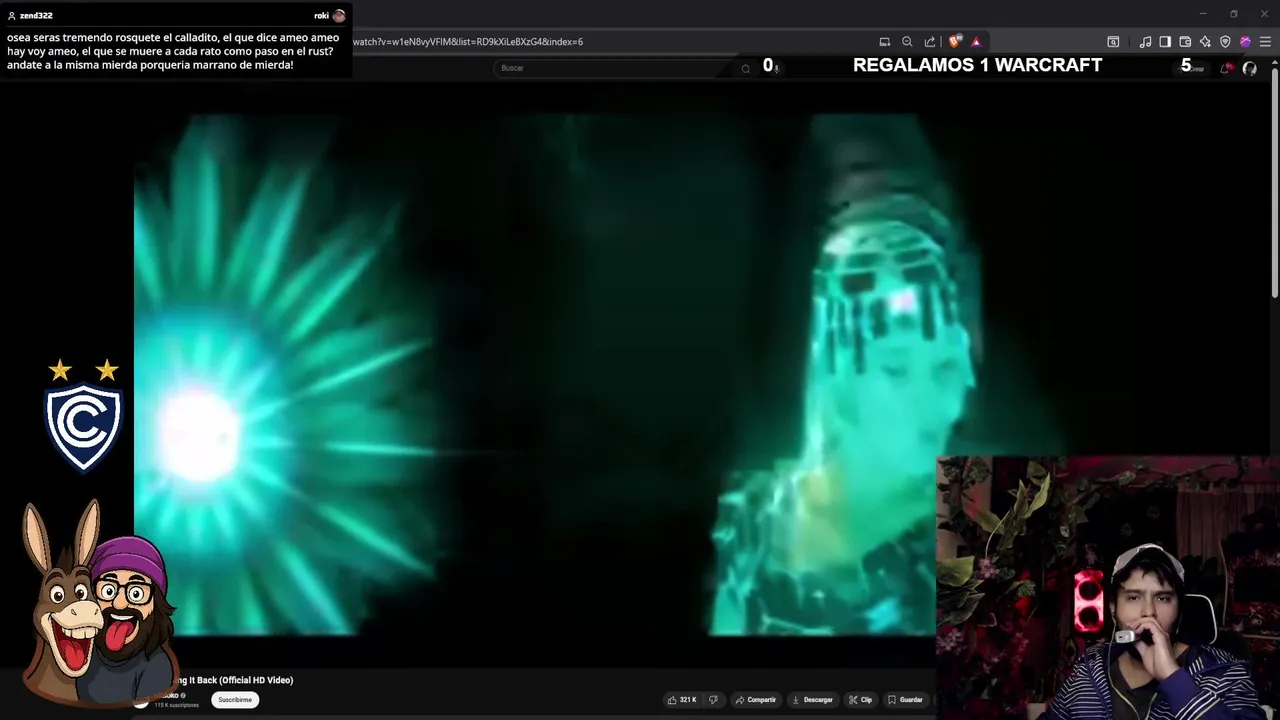Open the browser hamburger main menu
The height and width of the screenshot is (720, 1280).
point(1265,42)
